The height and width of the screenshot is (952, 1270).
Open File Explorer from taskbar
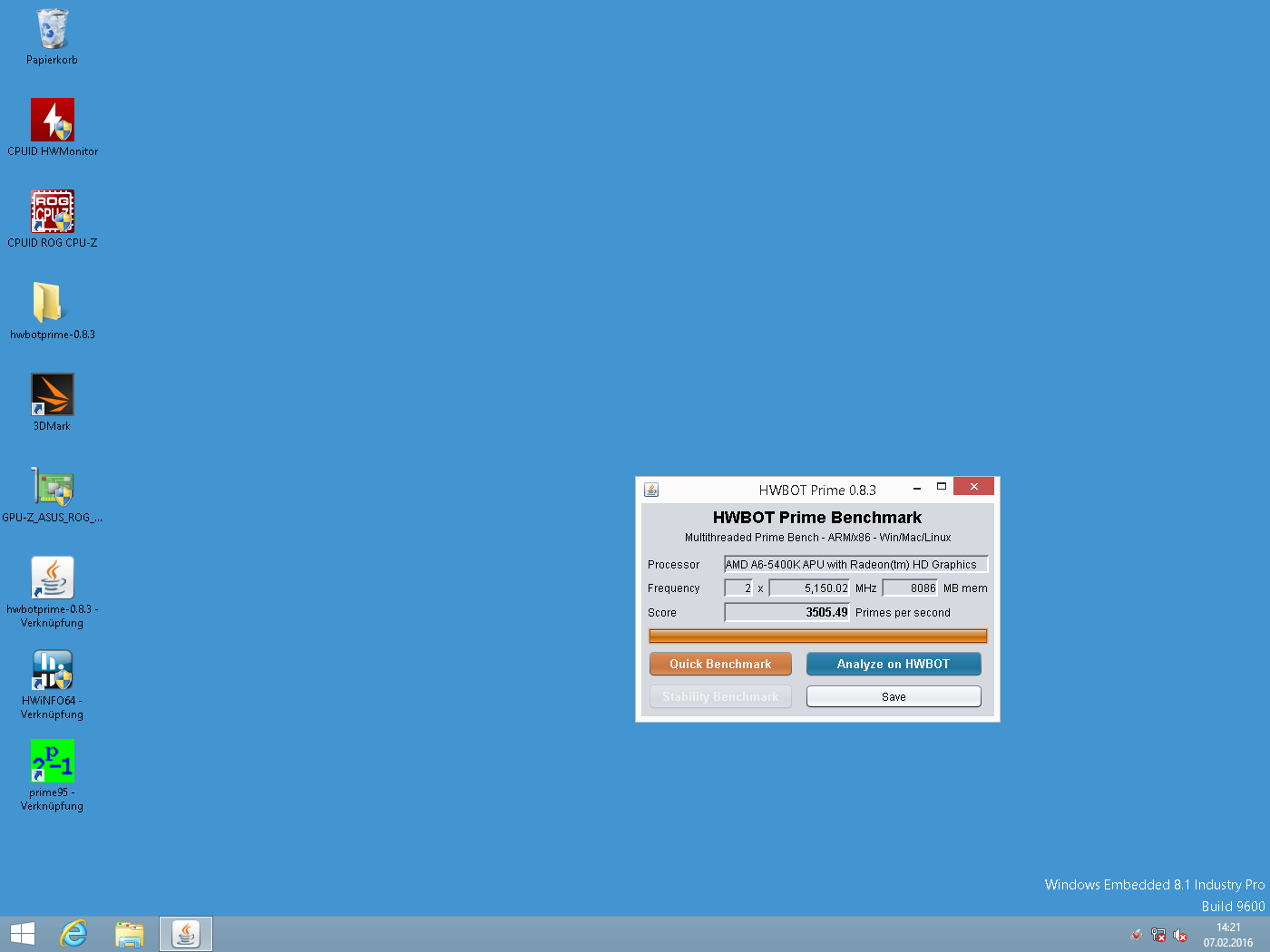pos(130,934)
